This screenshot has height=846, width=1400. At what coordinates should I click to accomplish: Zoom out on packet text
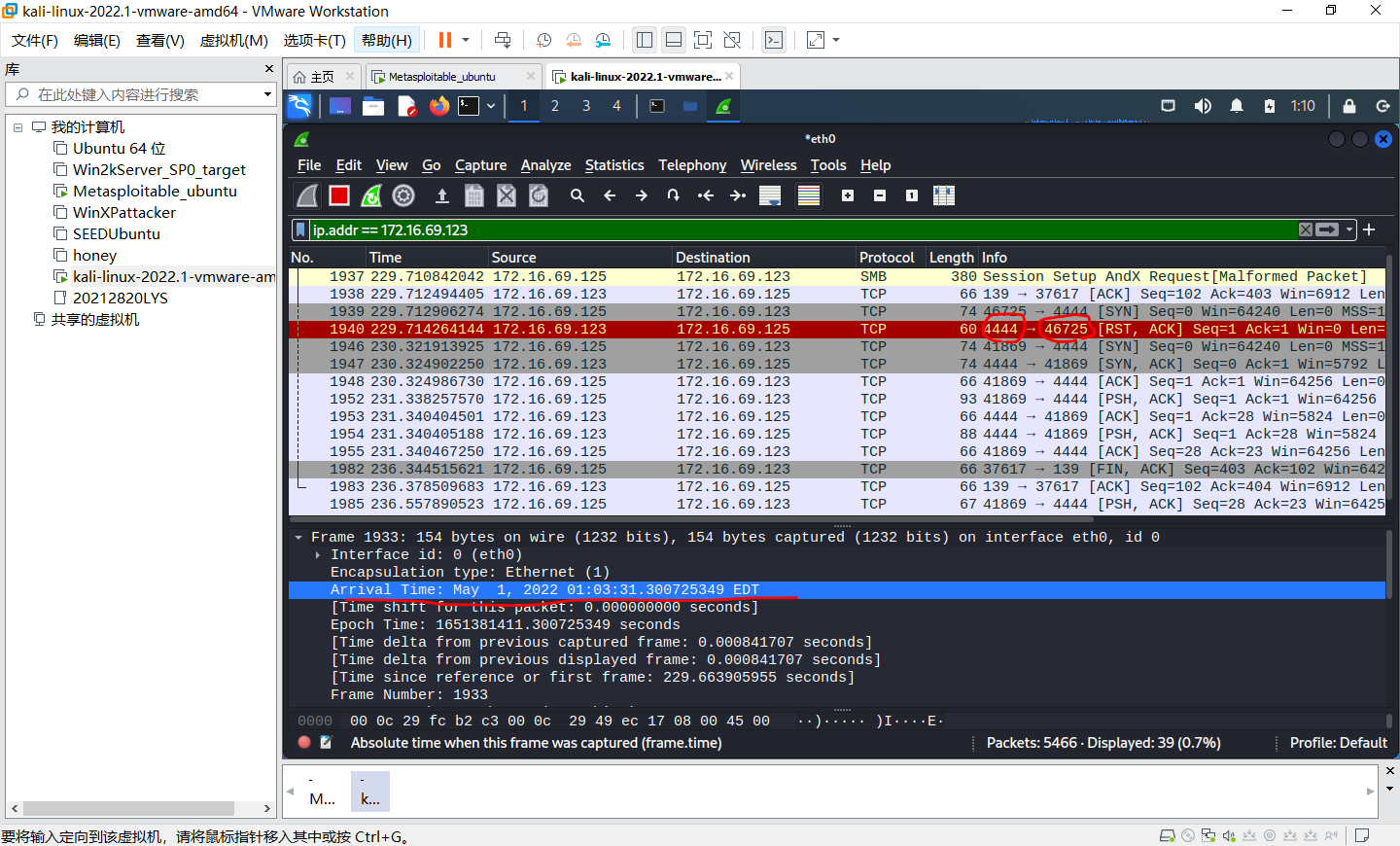click(x=880, y=195)
